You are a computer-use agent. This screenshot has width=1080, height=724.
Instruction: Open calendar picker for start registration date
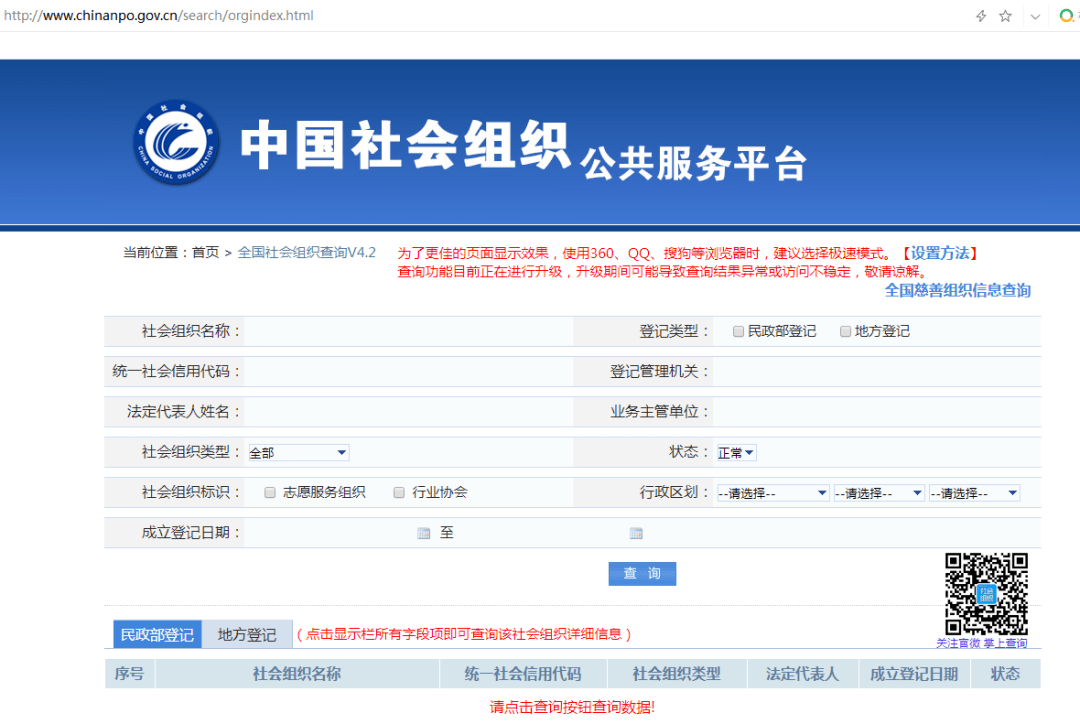424,533
